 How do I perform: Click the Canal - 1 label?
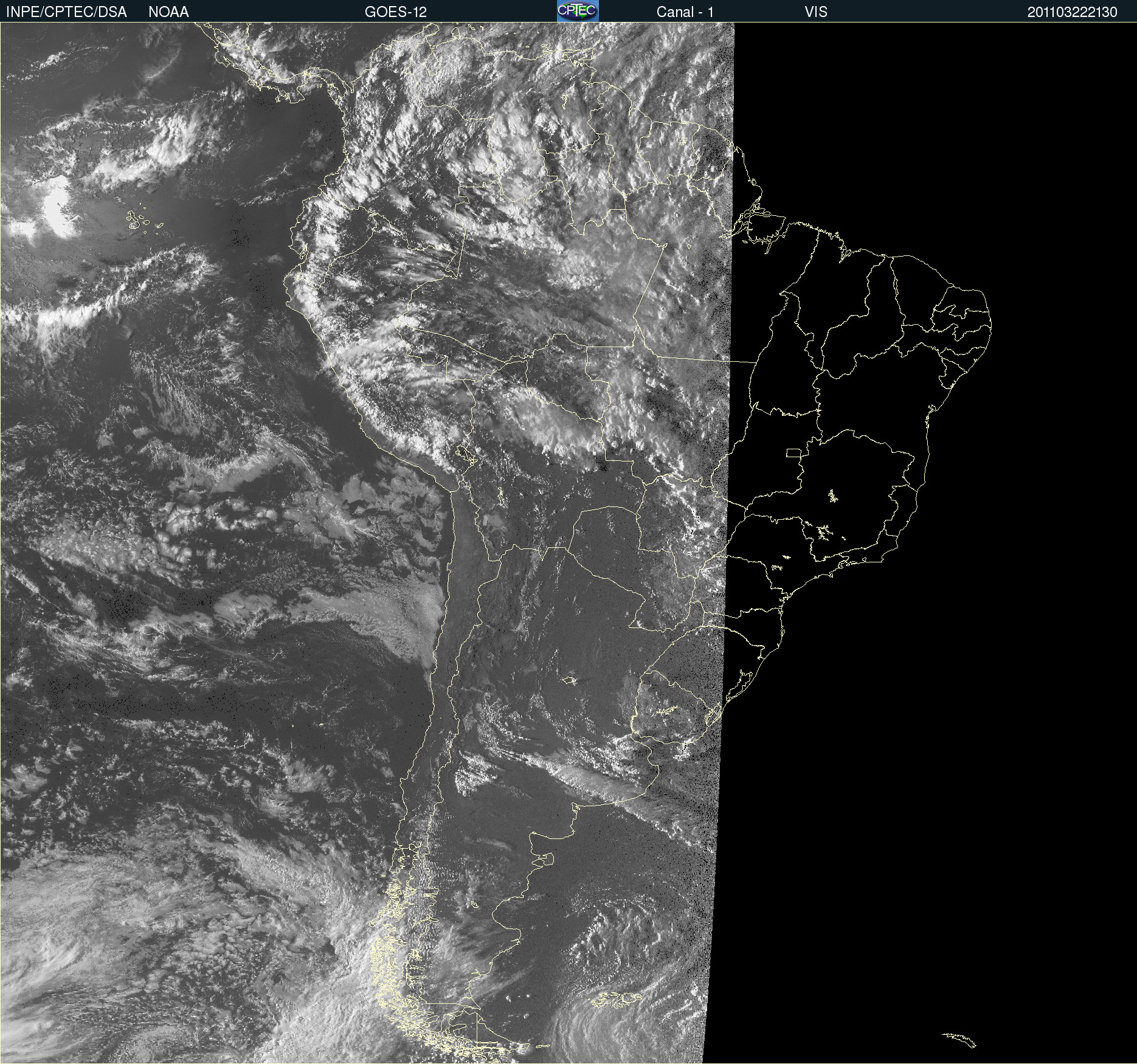(x=685, y=12)
